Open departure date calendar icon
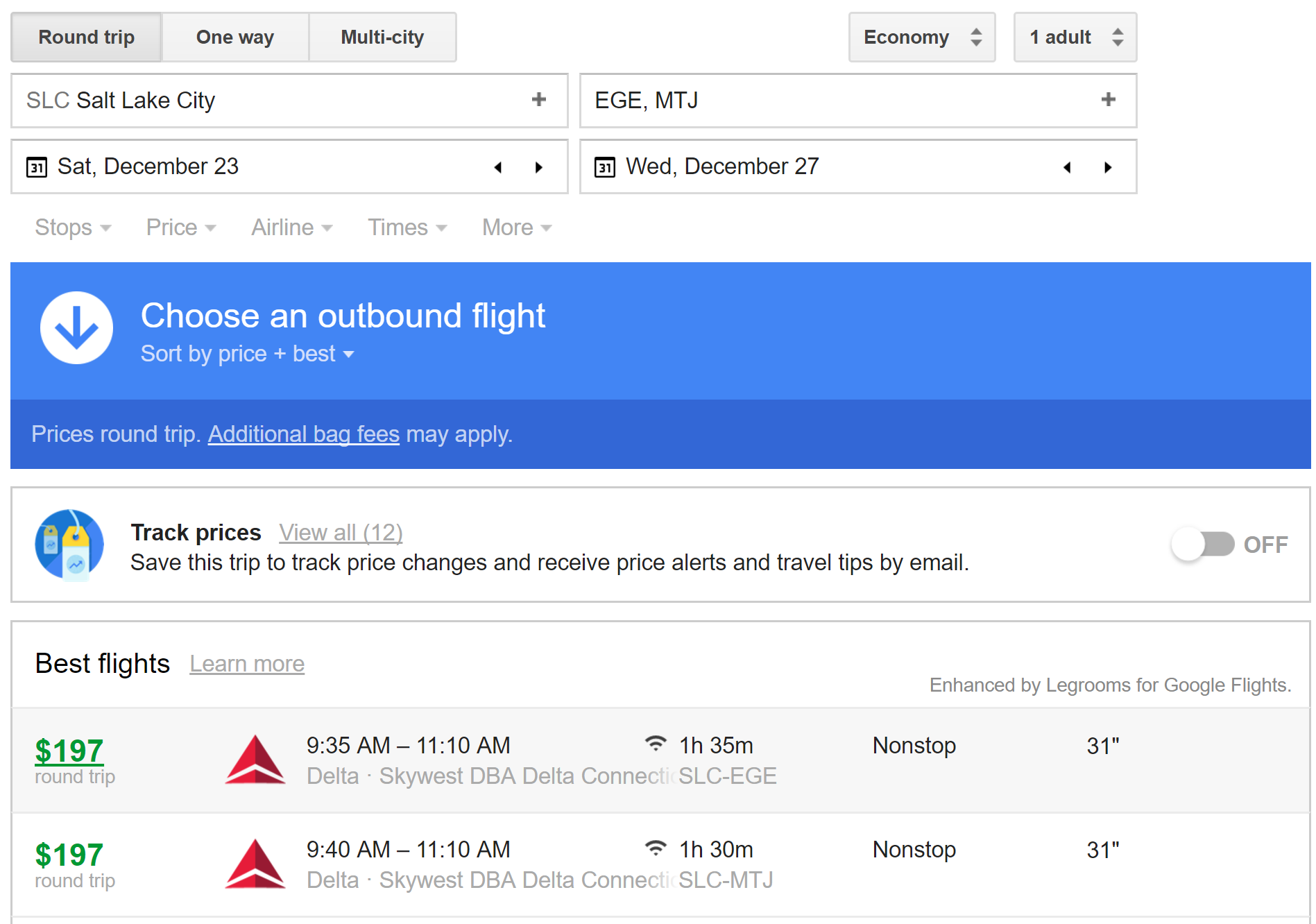Viewport: 1316px width, 924px height. tap(37, 167)
